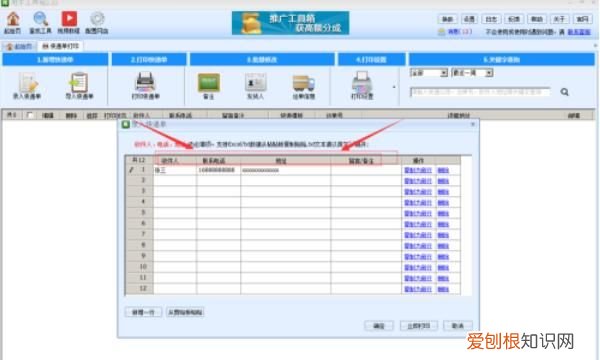Click the copy-row link in row 10
The width and height of the screenshot is (600, 360).
(x=418, y=268)
